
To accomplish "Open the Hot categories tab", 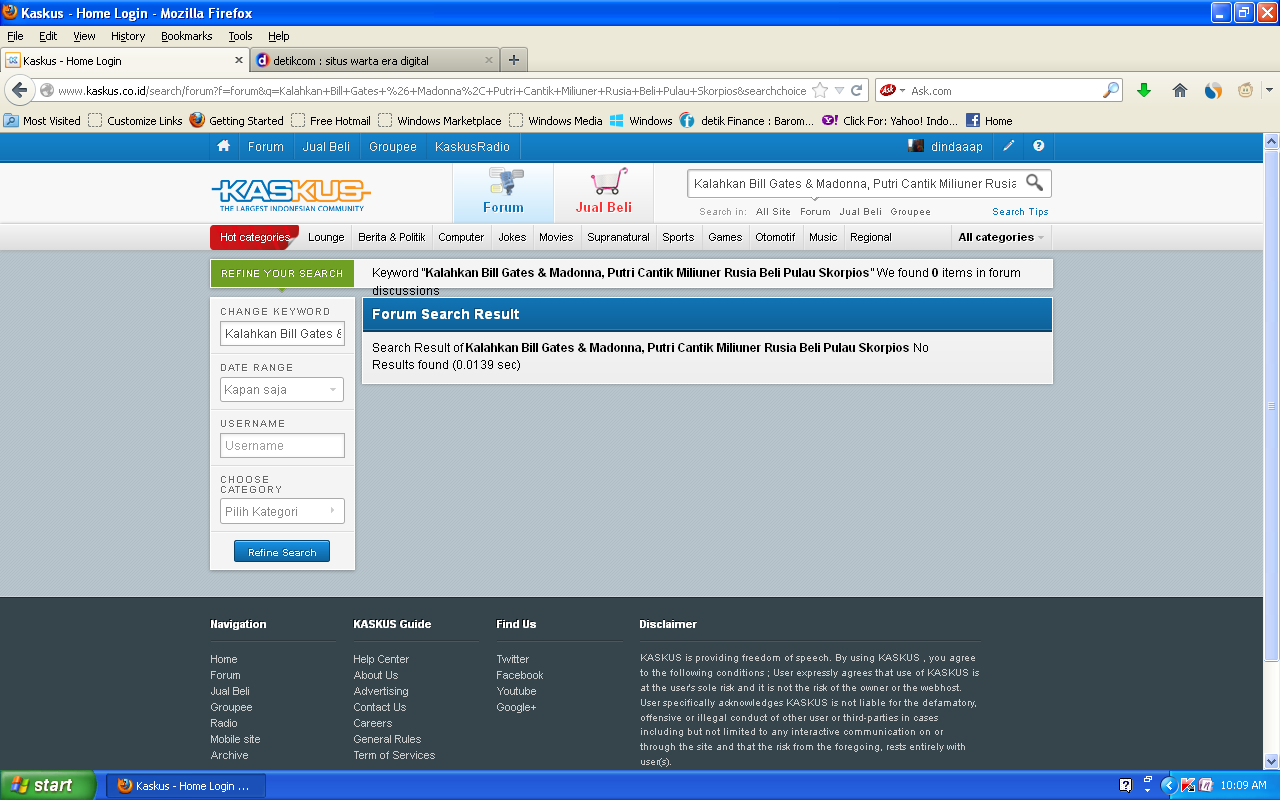I will [254, 237].
